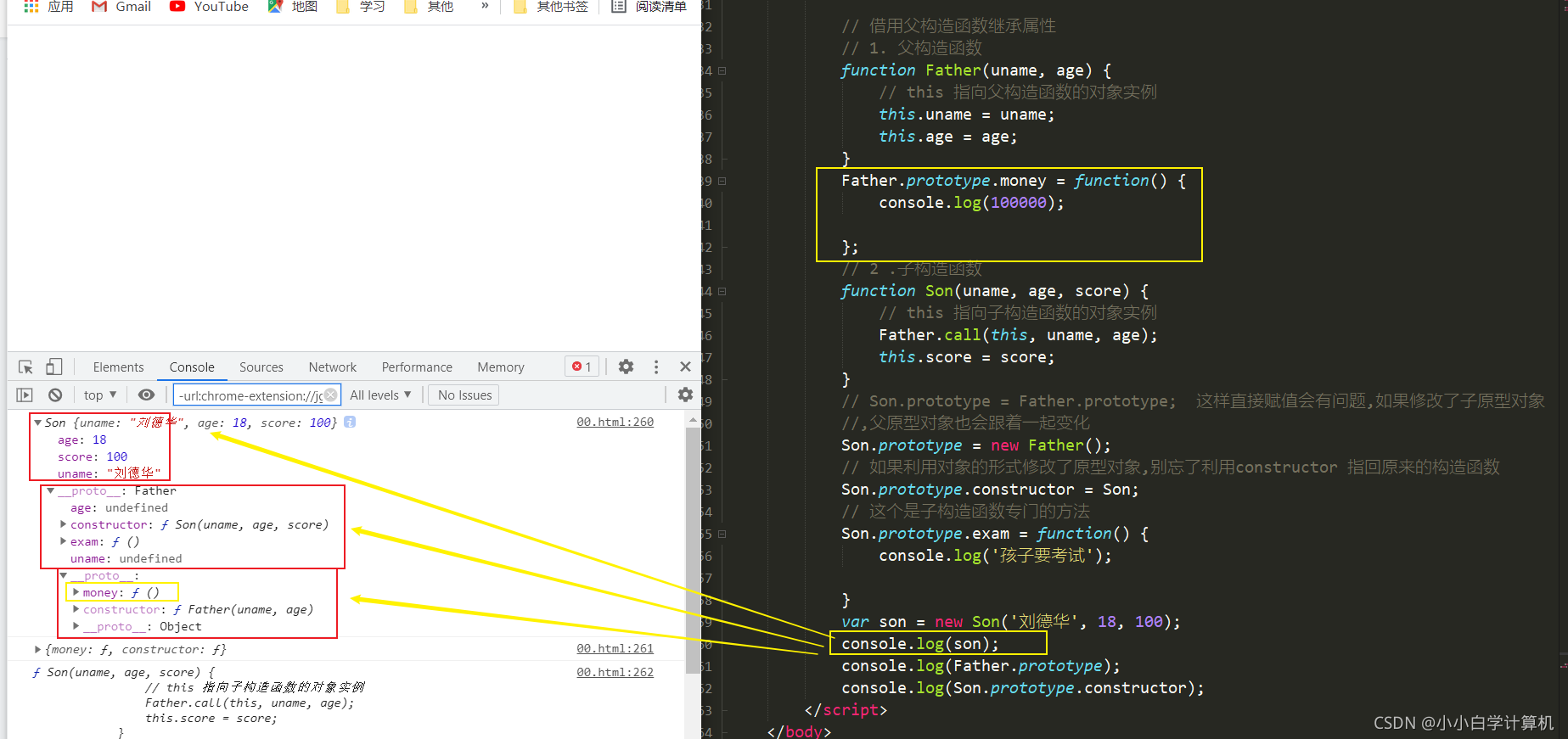This screenshot has width=1568, height=739.
Task: Switch to the Elements tab
Action: click(118, 367)
